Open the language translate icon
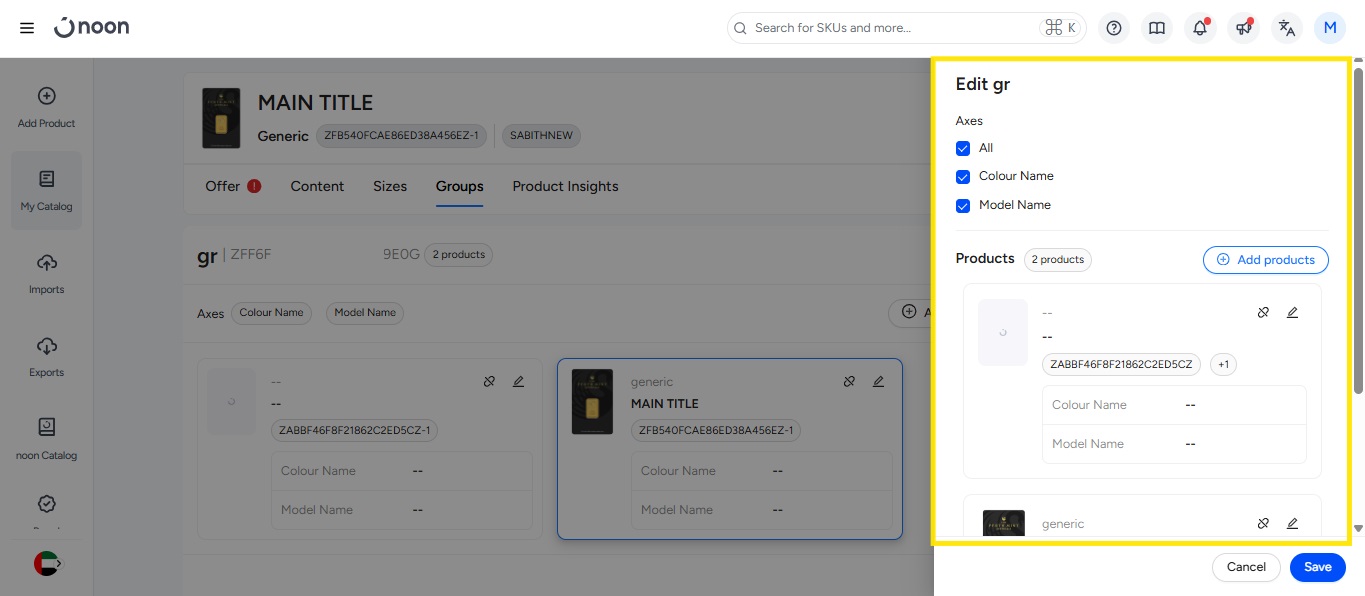This screenshot has height=596, width=1365. coord(1287,28)
